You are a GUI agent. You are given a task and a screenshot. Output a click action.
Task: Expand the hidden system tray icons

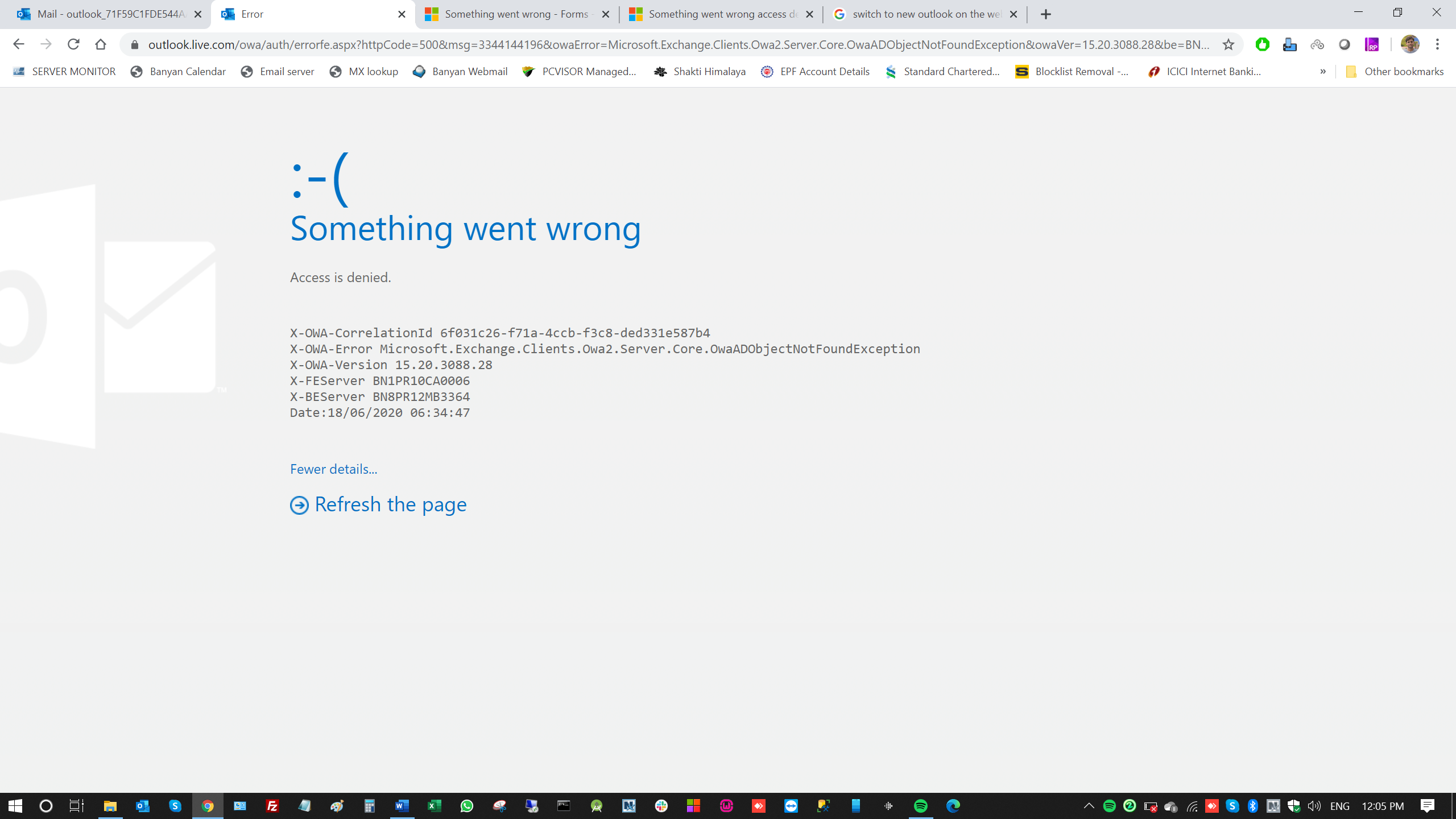[x=1089, y=805]
